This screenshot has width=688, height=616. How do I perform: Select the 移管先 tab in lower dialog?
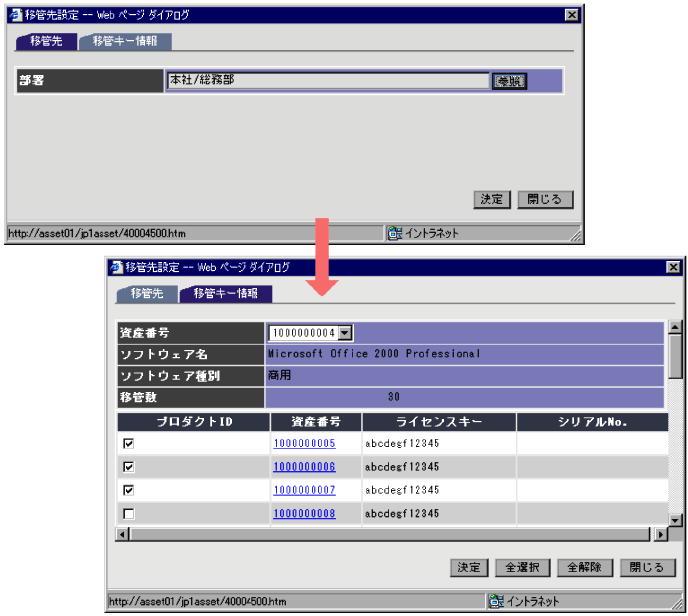pos(147,294)
